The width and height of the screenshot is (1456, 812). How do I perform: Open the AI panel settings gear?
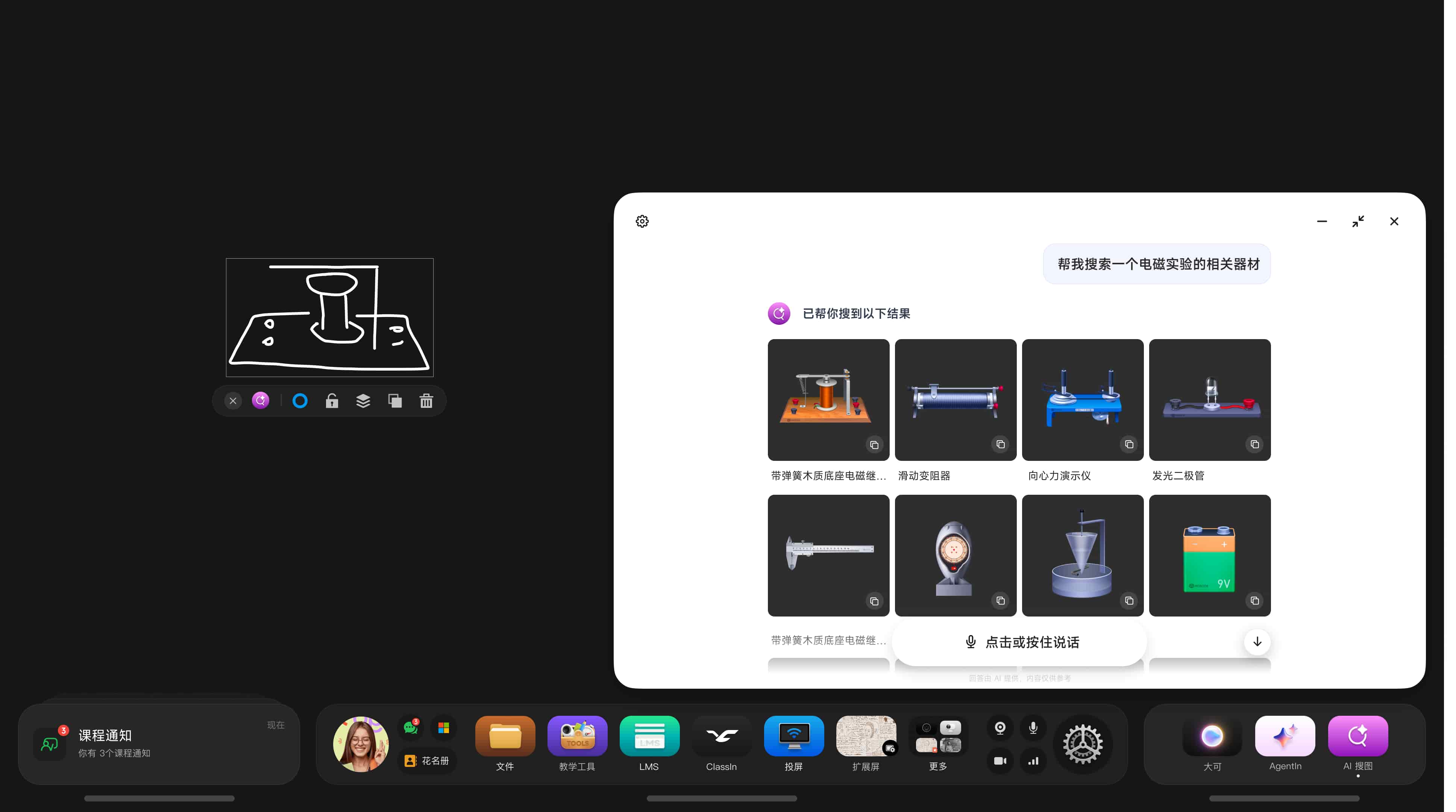coord(642,221)
